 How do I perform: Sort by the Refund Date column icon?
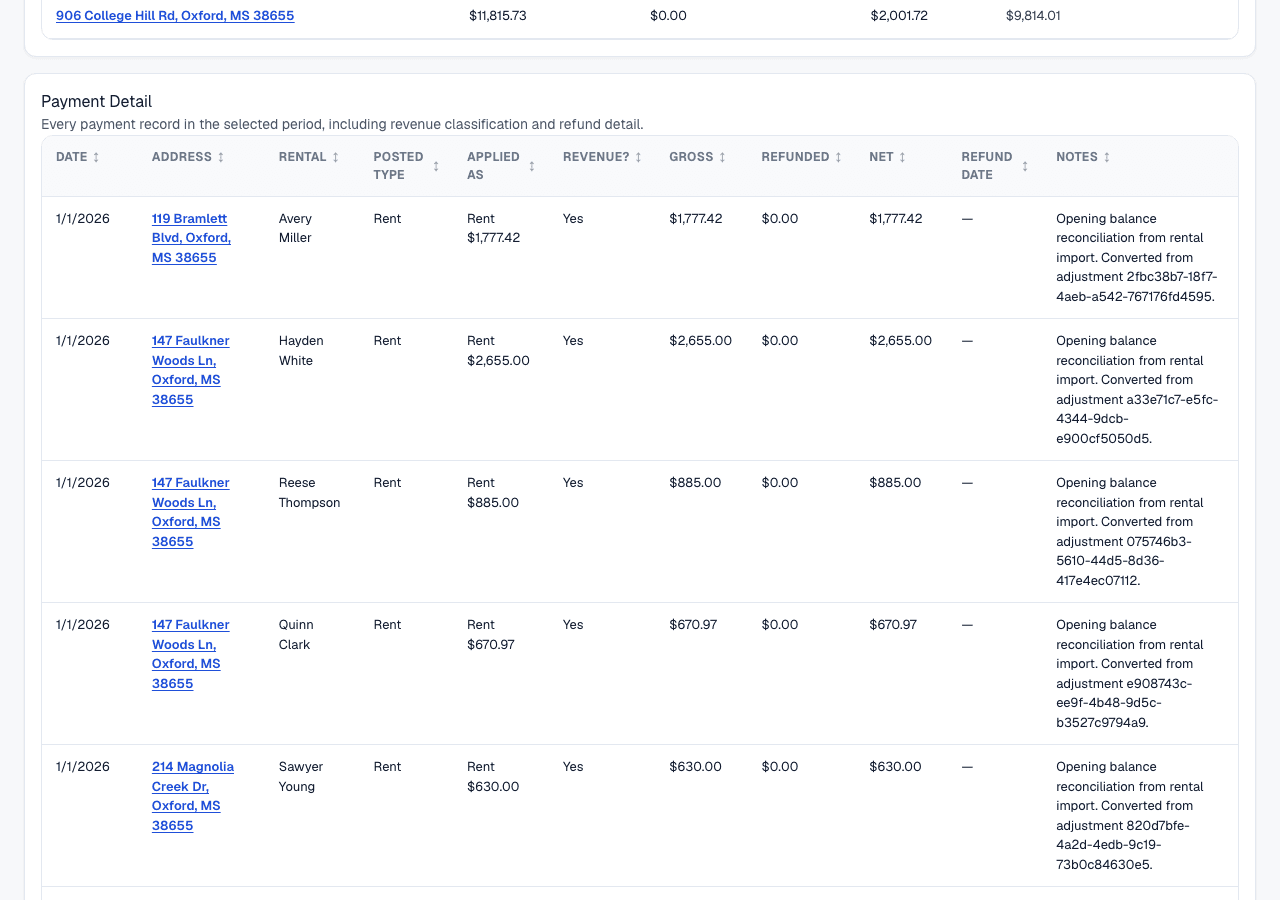click(1025, 166)
